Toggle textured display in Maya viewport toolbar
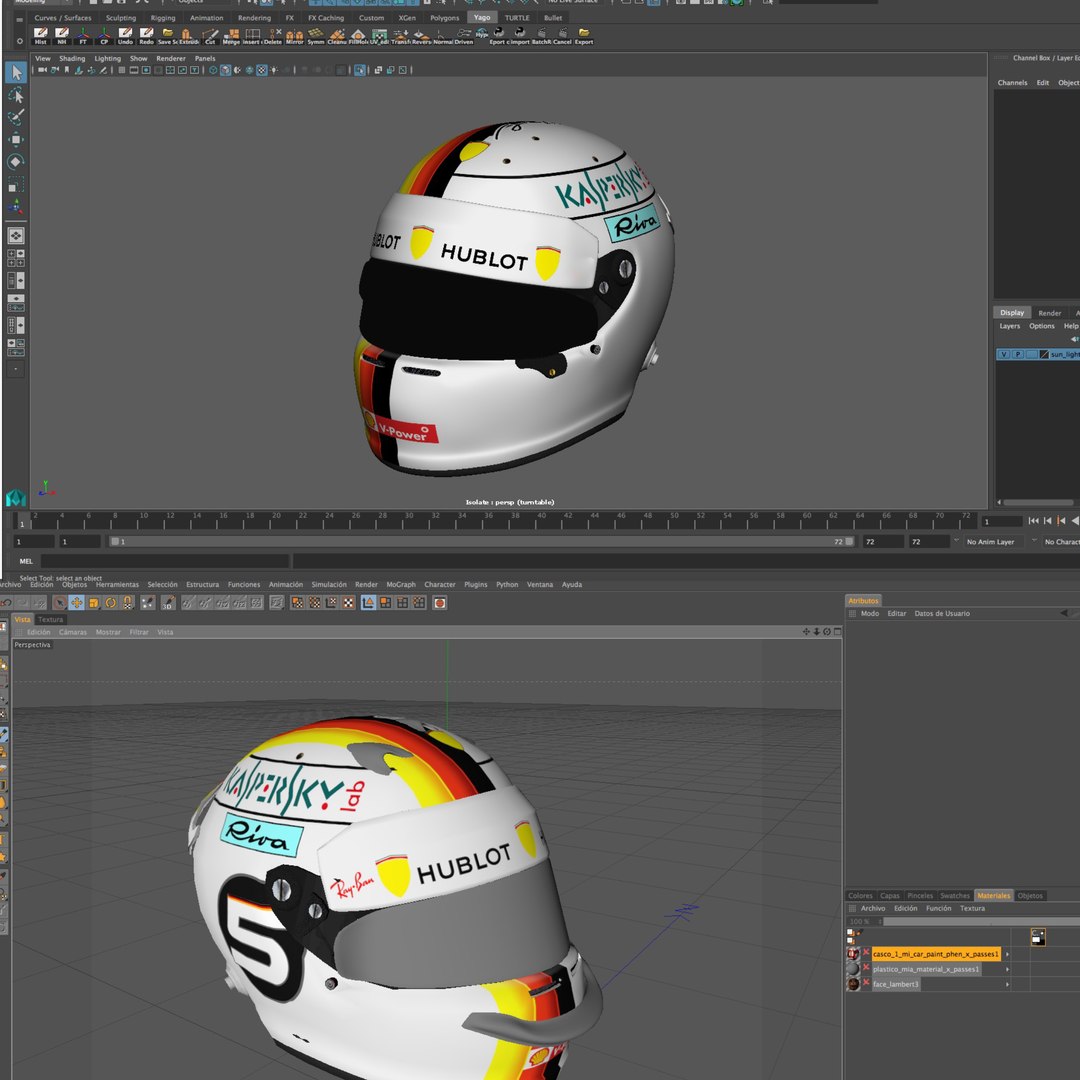This screenshot has width=1080, height=1080. (x=262, y=70)
